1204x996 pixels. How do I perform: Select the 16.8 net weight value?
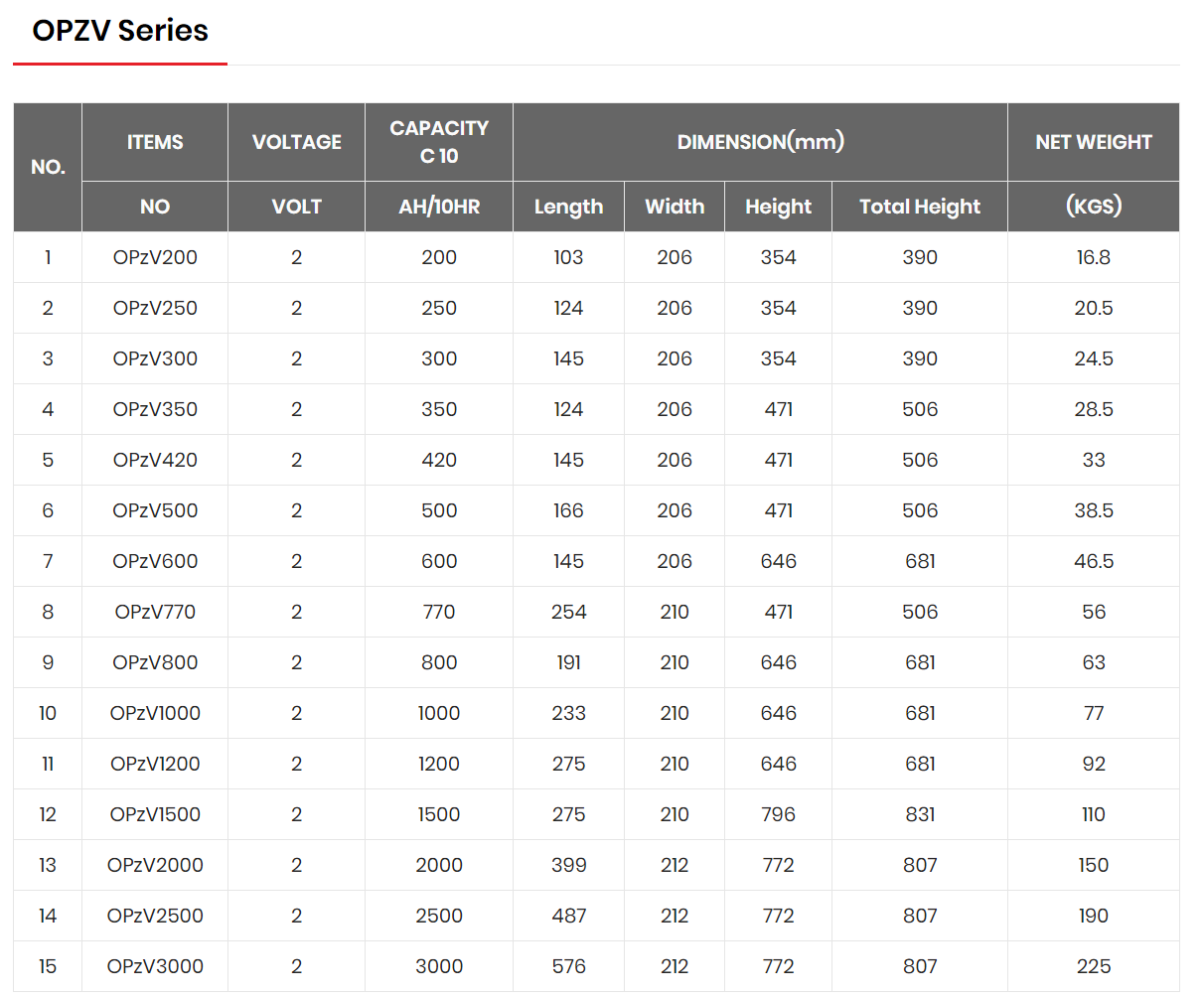[x=1094, y=257]
